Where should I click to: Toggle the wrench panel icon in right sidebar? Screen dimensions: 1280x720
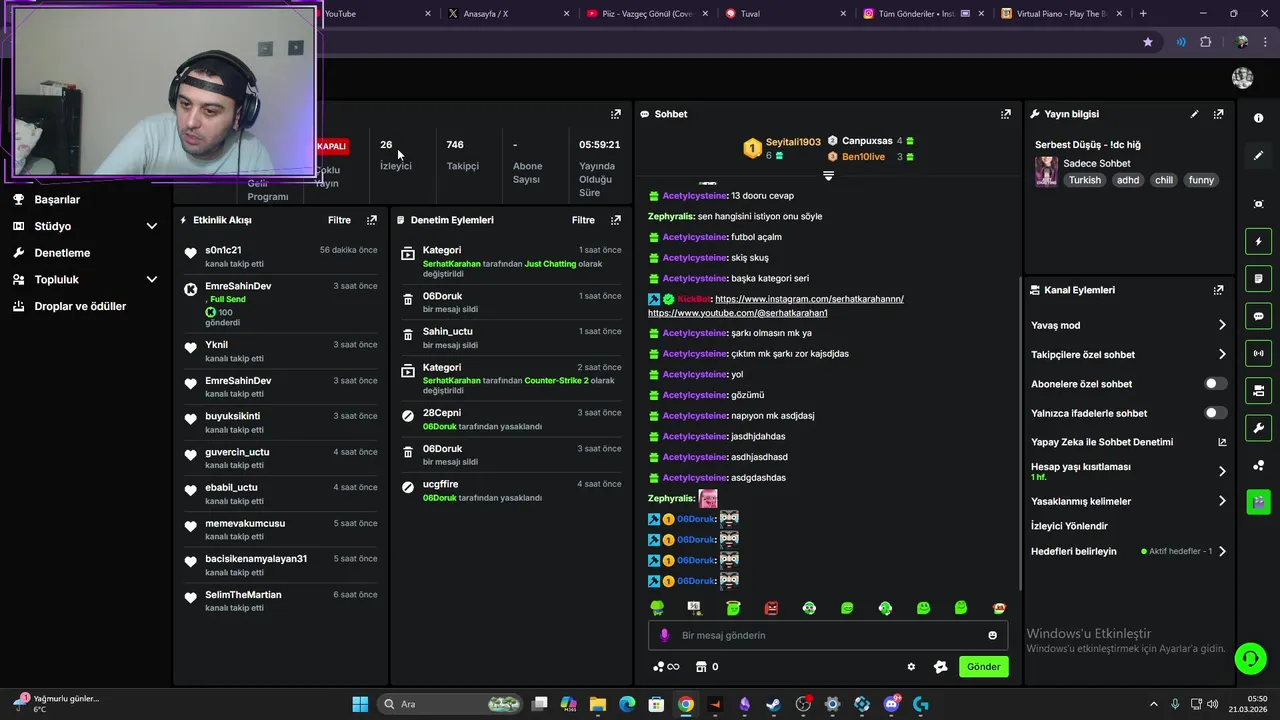point(1258,428)
